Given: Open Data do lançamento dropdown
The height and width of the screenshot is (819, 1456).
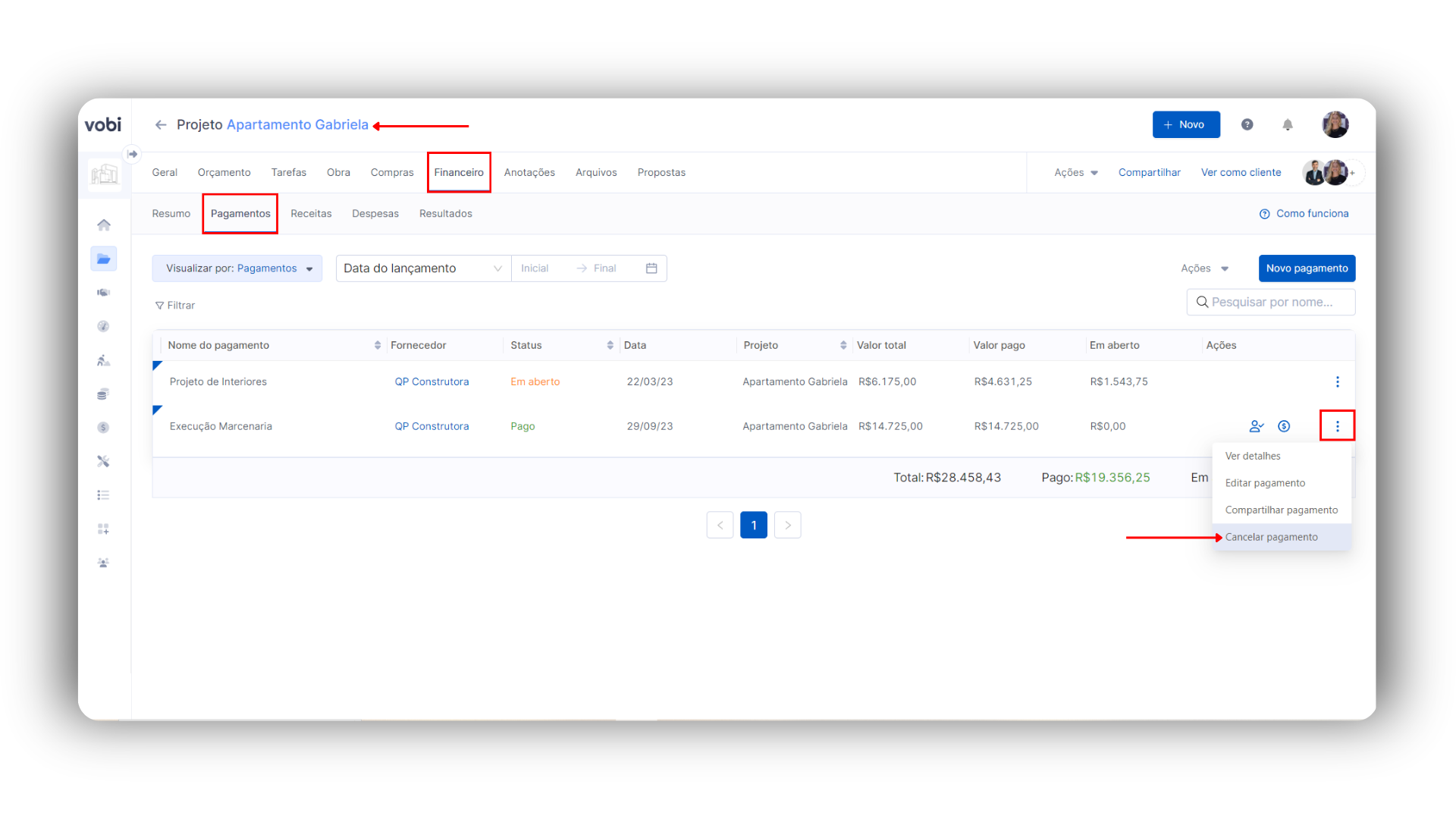Looking at the screenshot, I should [x=422, y=268].
